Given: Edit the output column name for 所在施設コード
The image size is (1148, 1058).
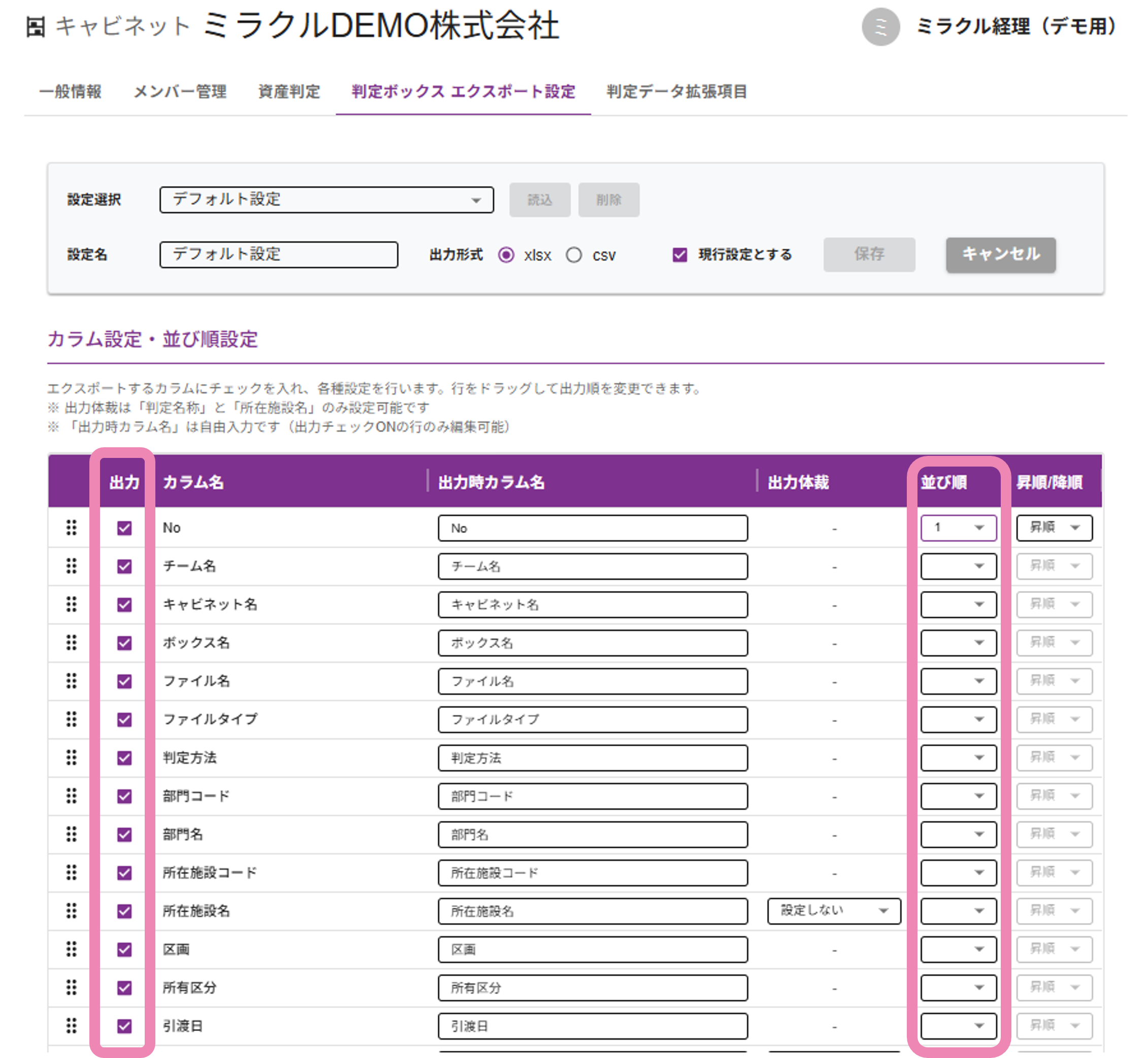Looking at the screenshot, I should pos(593,873).
